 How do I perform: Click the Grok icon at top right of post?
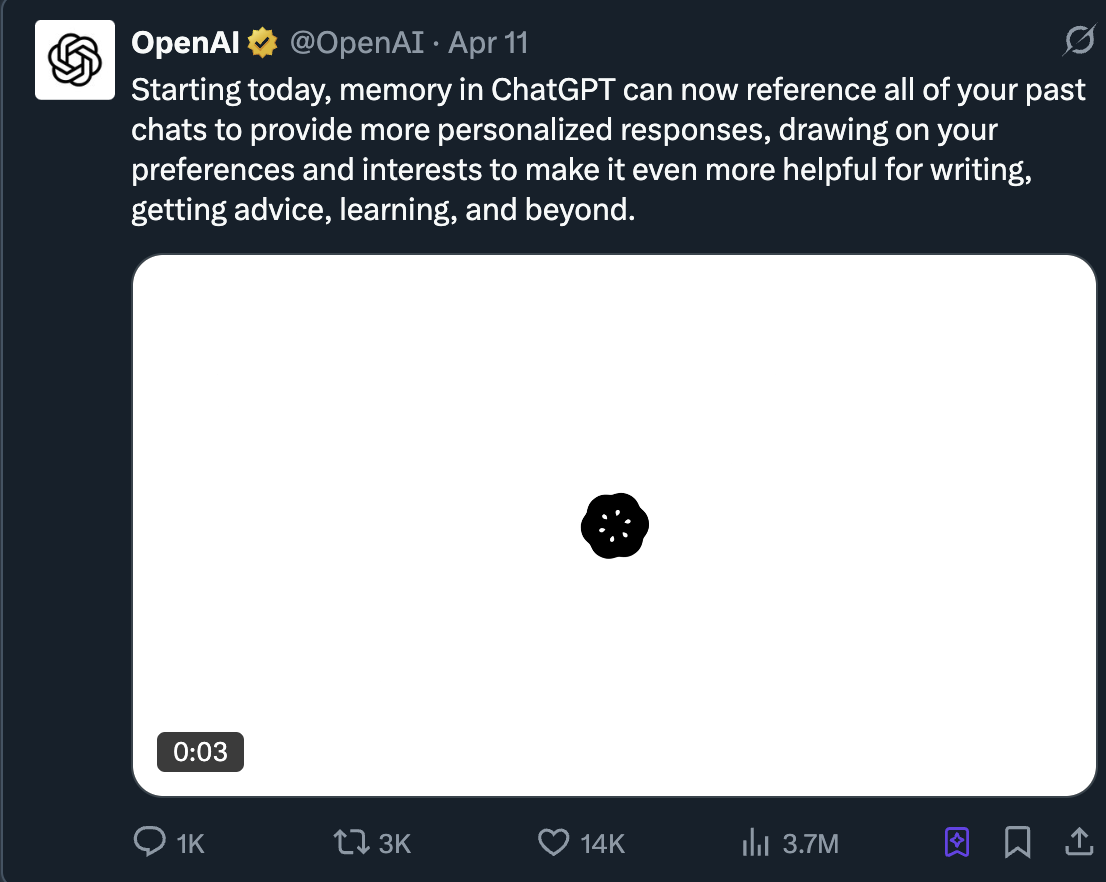click(x=1078, y=41)
